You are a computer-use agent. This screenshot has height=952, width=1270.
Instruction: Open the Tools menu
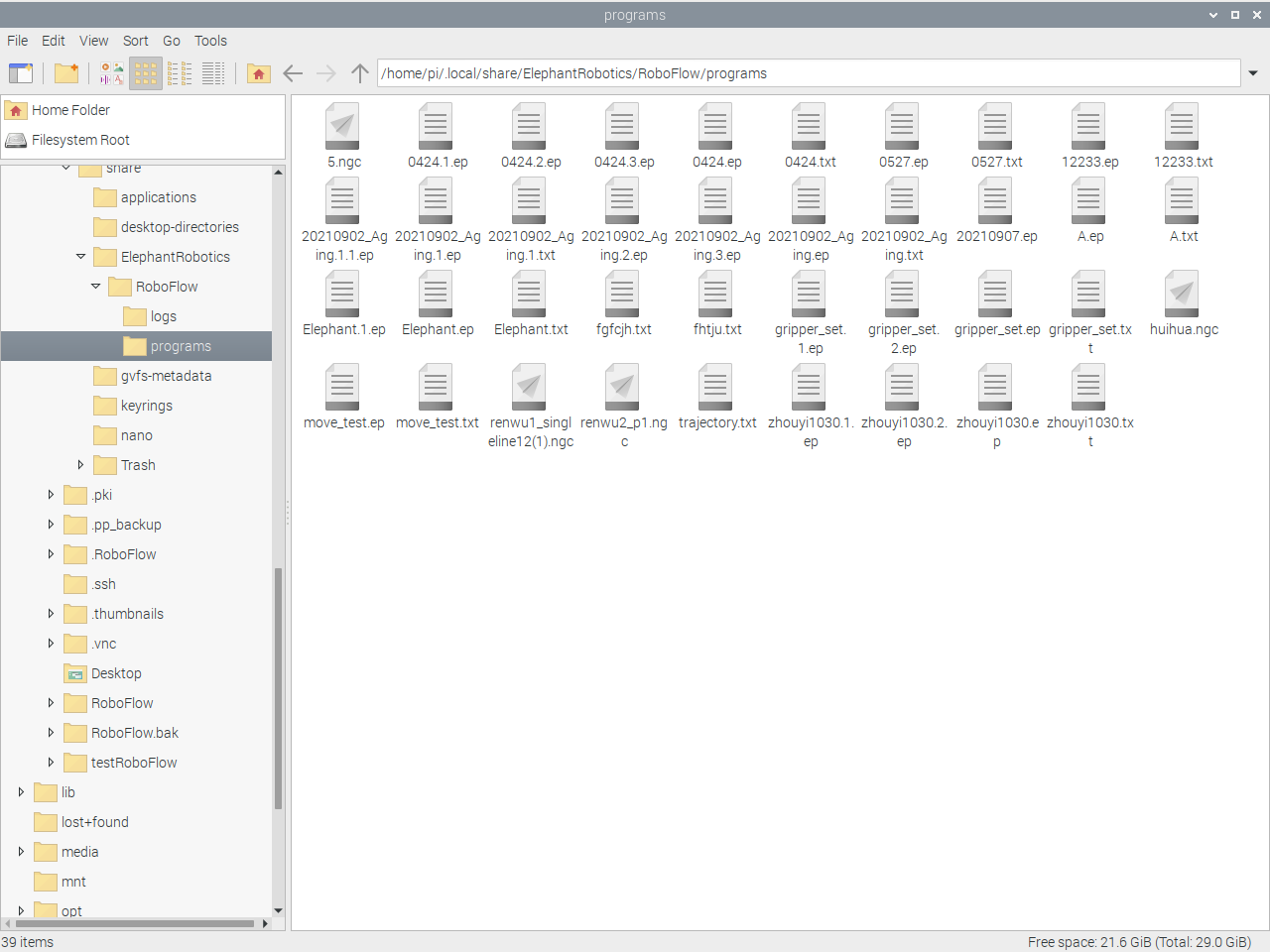pyautogui.click(x=210, y=41)
